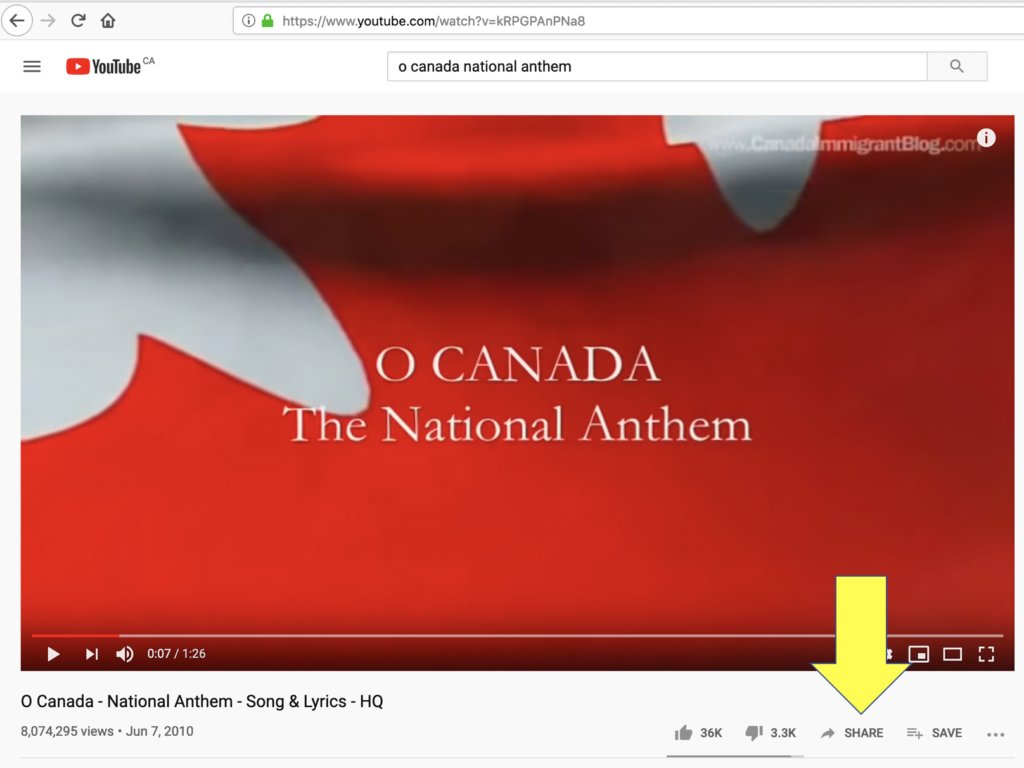This screenshot has width=1024, height=768.
Task: Open the SAVE to playlist menu
Action: click(x=935, y=733)
